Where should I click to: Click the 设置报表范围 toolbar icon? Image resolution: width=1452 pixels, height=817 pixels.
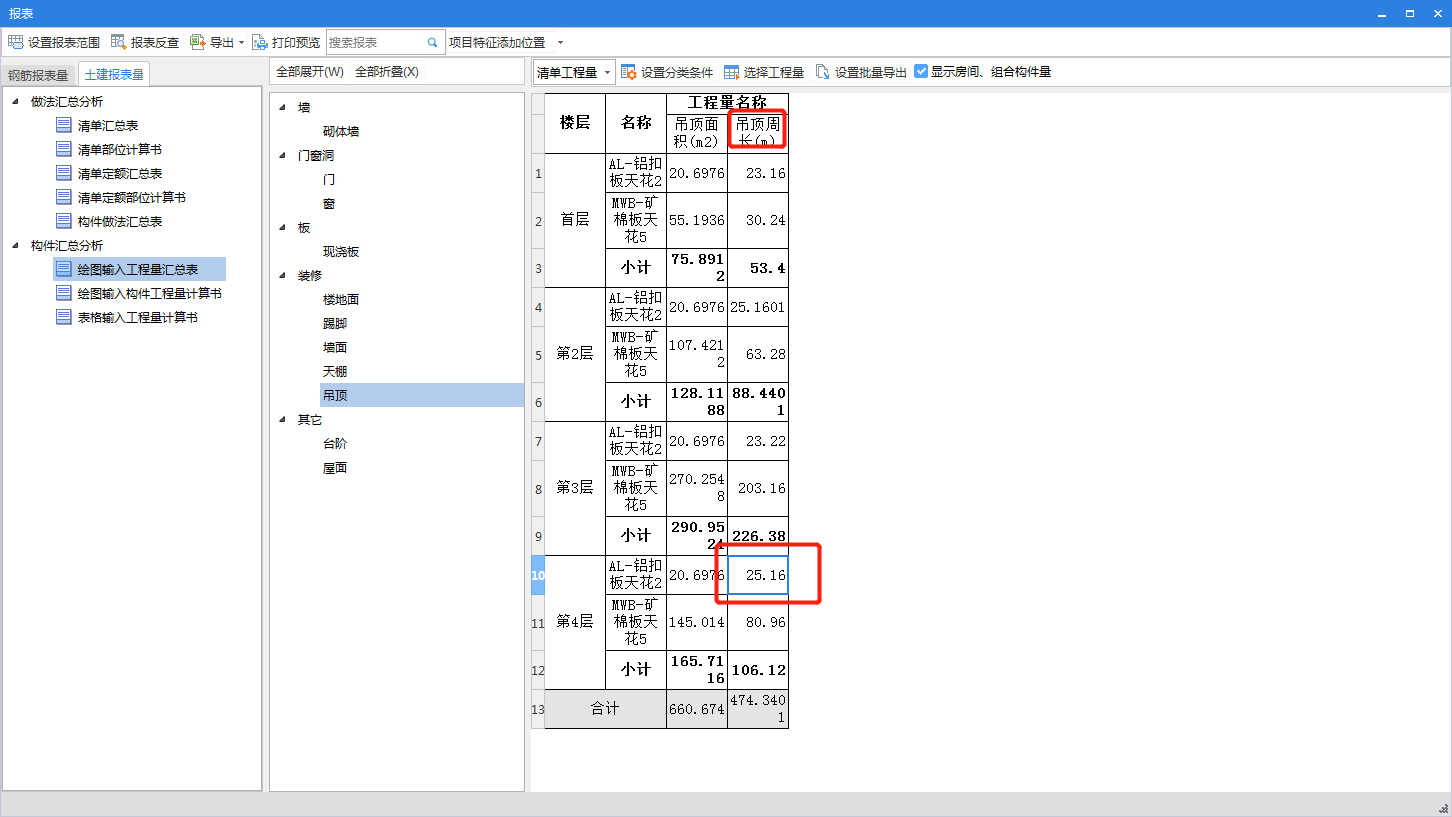coord(15,42)
